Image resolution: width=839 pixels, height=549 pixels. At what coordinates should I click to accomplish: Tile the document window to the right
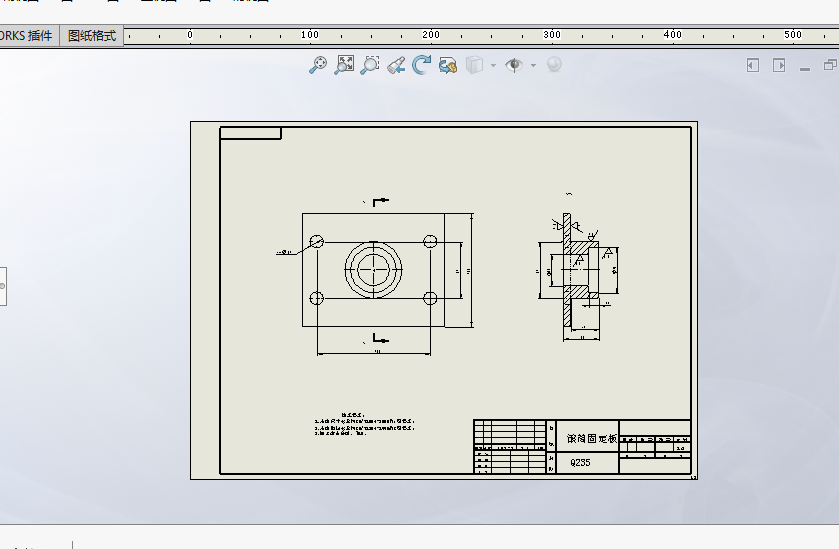coord(779,65)
